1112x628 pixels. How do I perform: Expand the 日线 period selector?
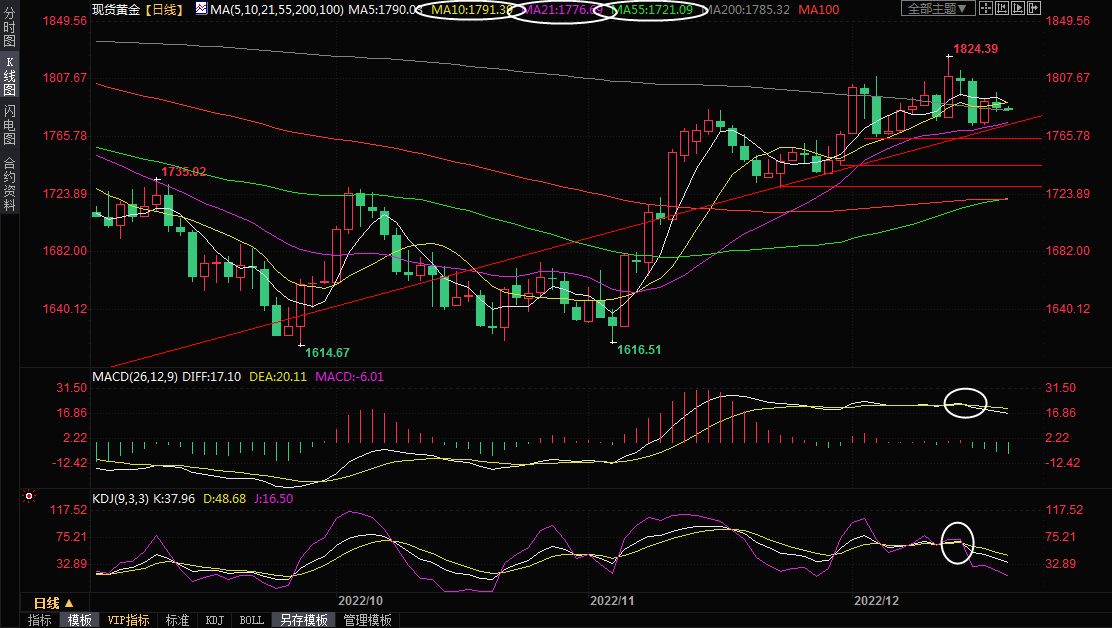[54, 603]
